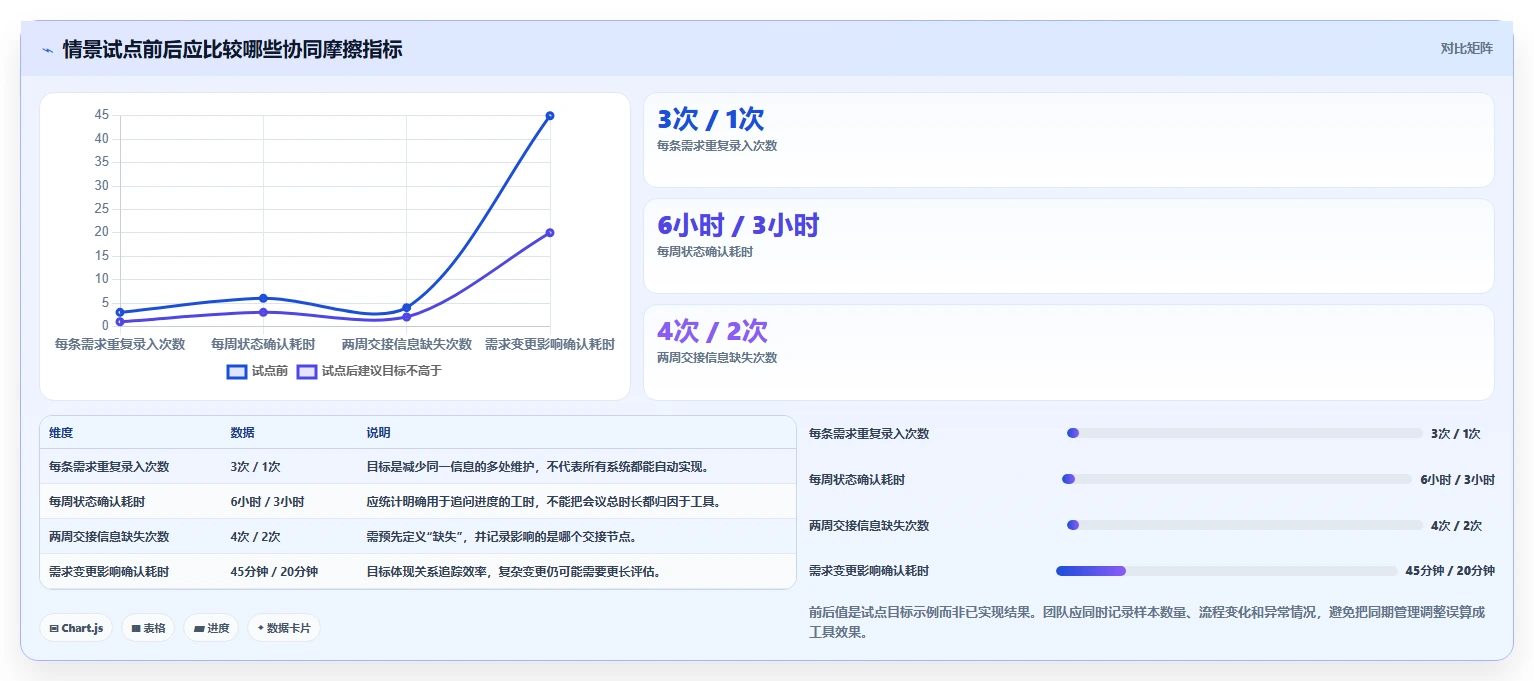Click the 45分钟 / 20分钟 table cell

(274, 572)
